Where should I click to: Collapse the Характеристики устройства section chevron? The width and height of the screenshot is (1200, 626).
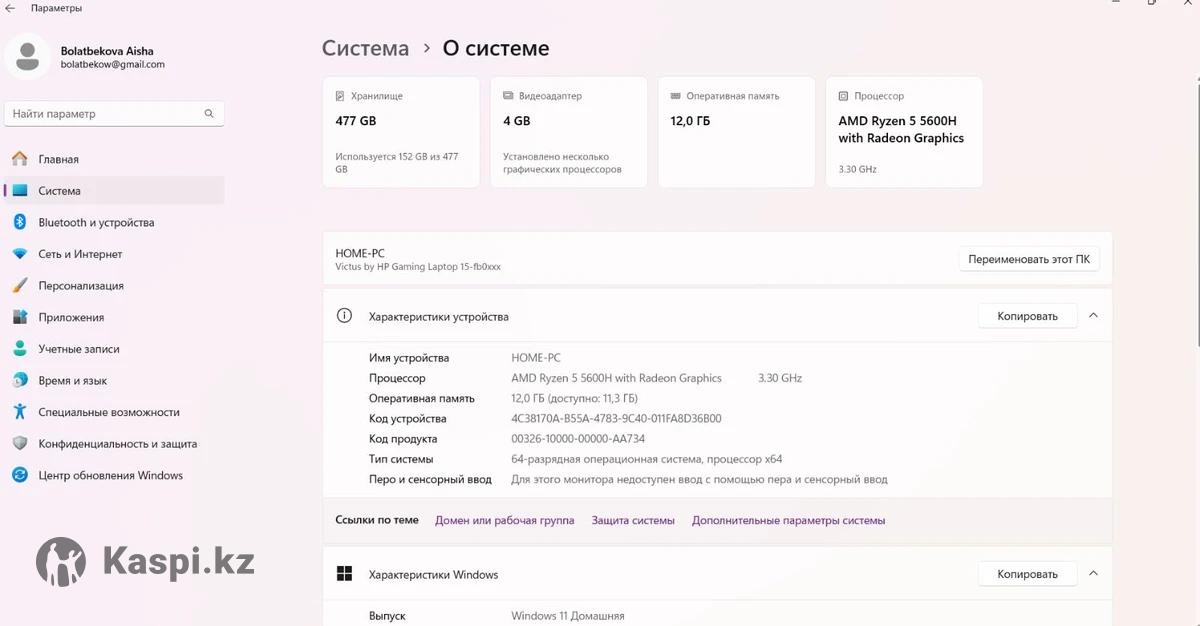[1093, 316]
